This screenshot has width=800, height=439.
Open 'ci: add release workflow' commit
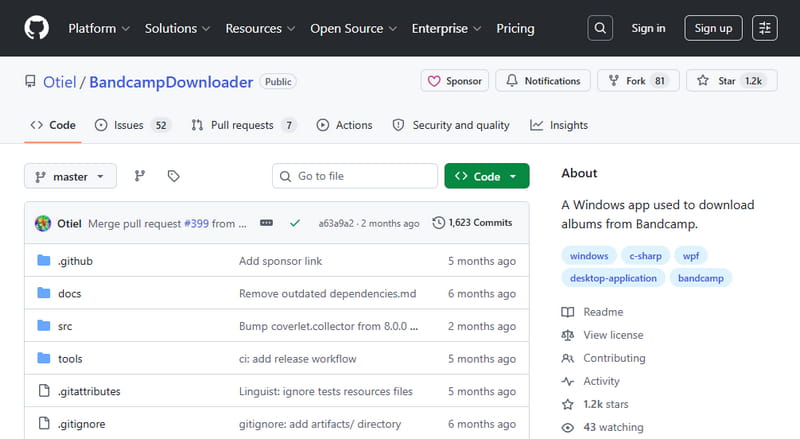tap(297, 359)
